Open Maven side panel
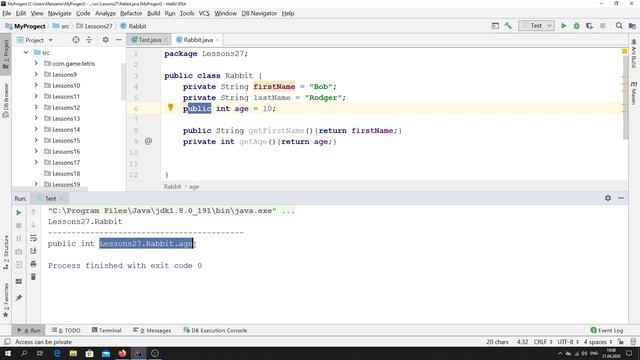The height and width of the screenshot is (360, 640). 633,93
